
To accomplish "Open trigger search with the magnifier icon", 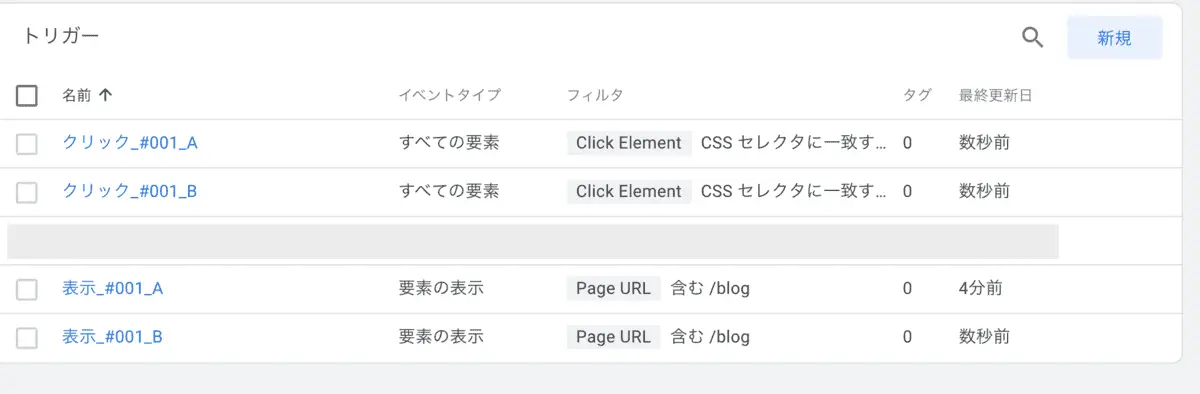I will pos(1032,38).
